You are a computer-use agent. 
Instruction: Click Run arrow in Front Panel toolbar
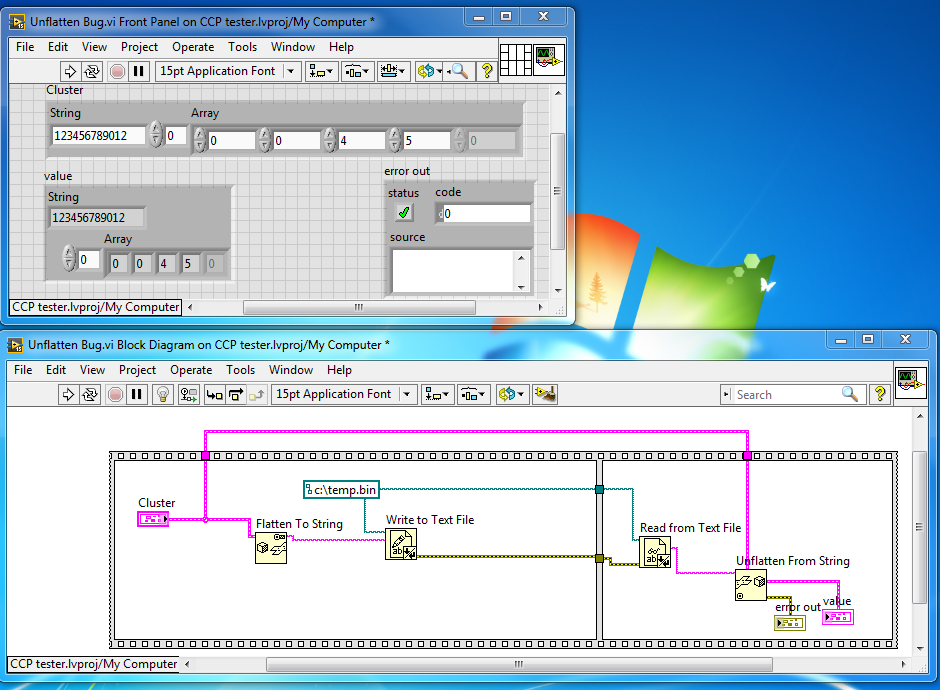pyautogui.click(x=70, y=71)
